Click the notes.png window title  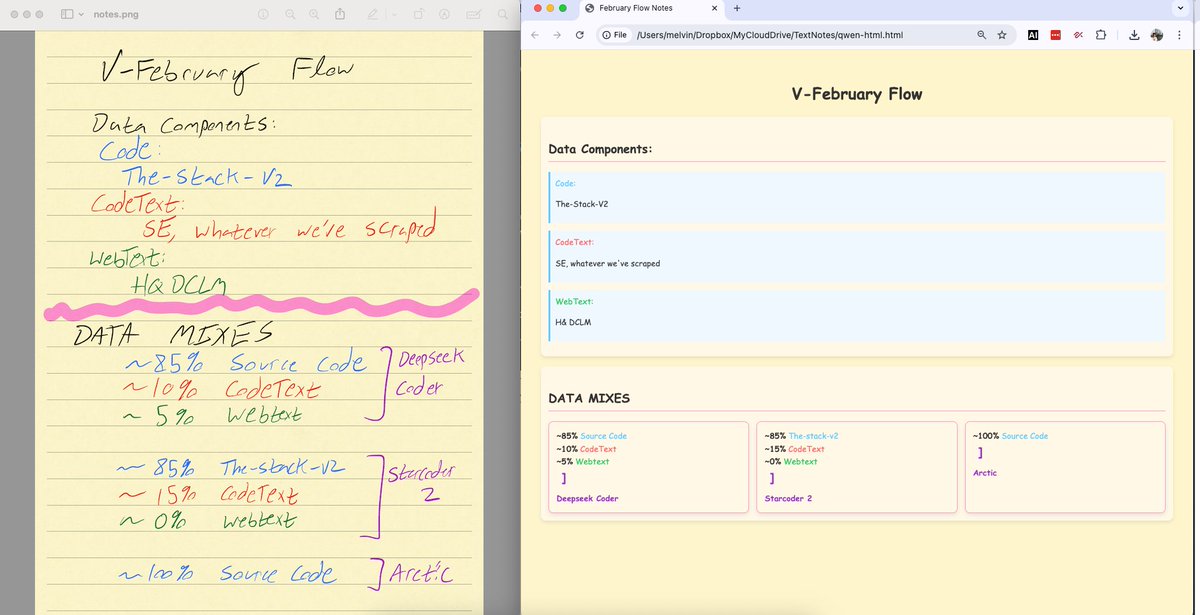point(117,15)
